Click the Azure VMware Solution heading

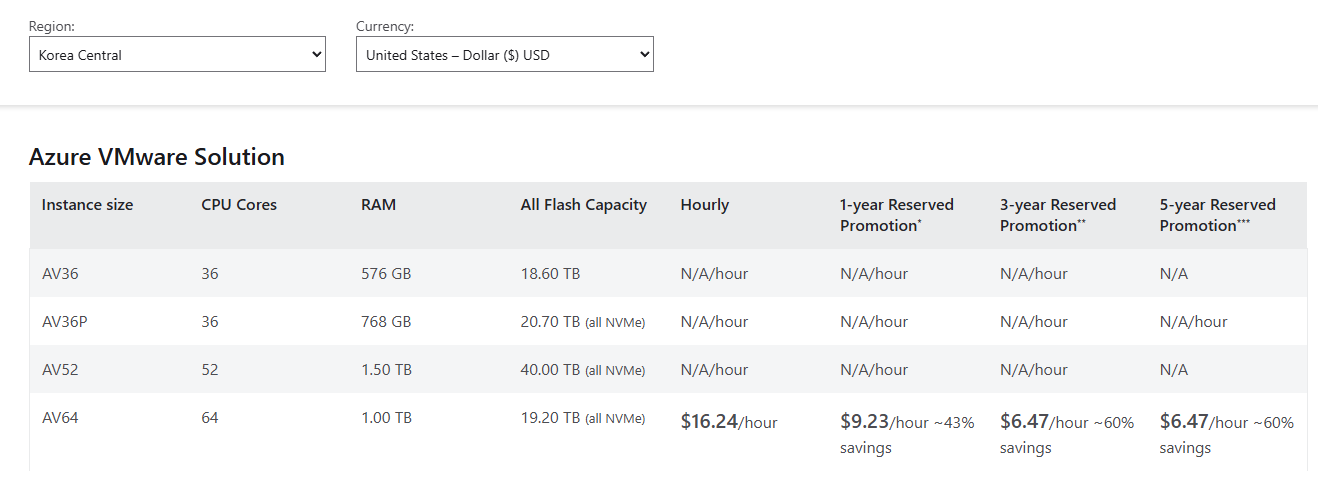[157, 157]
